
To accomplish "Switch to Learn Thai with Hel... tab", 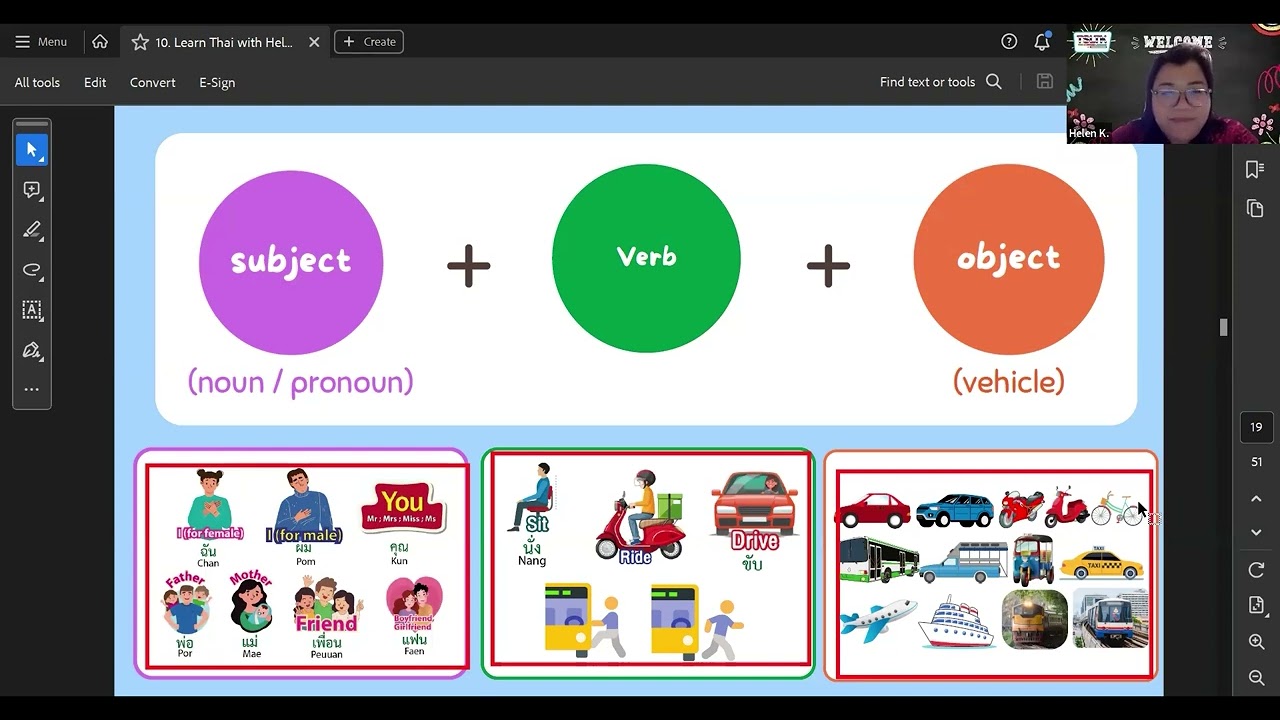I will tap(224, 42).
